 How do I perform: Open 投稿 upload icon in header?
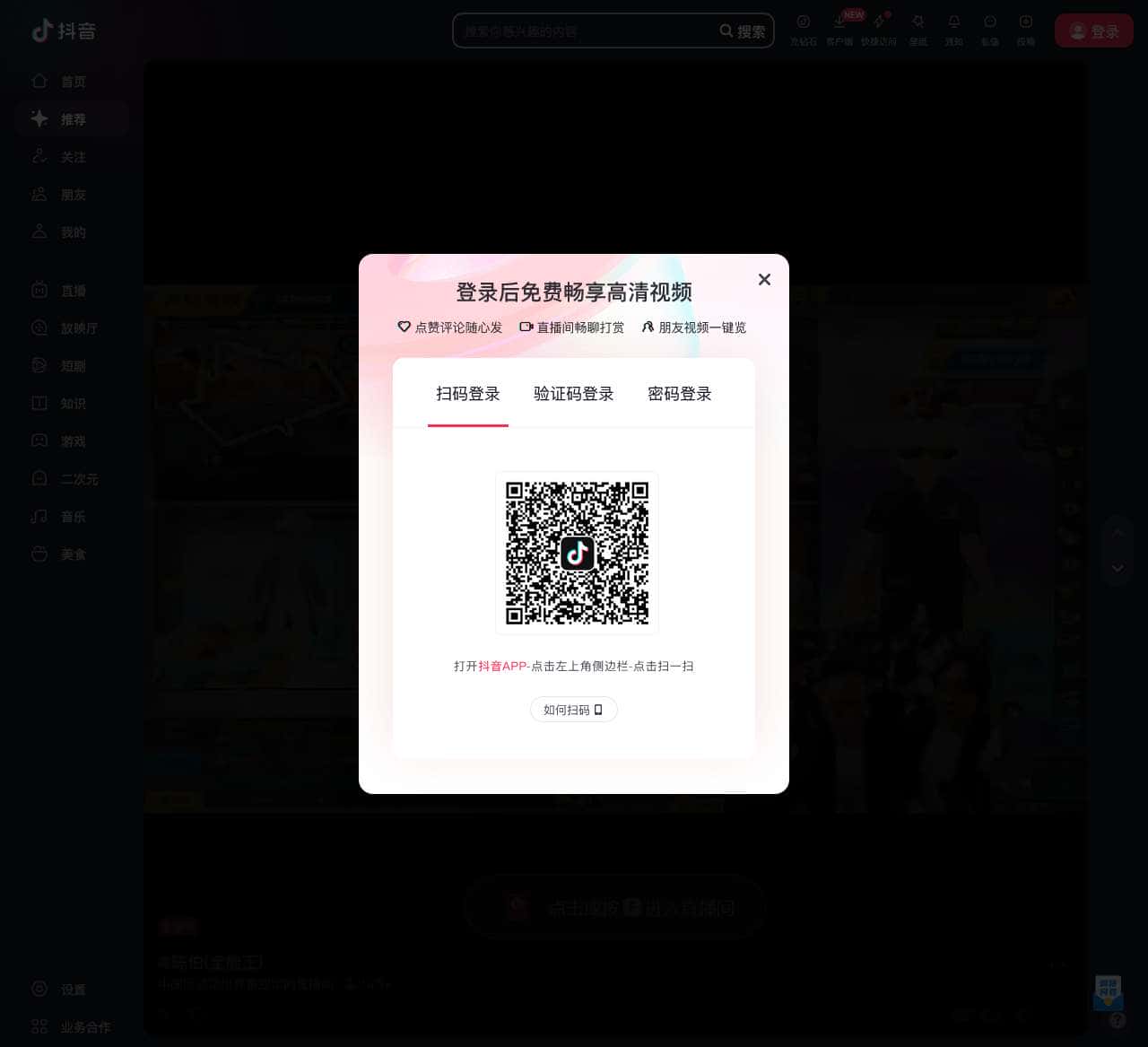click(1026, 30)
